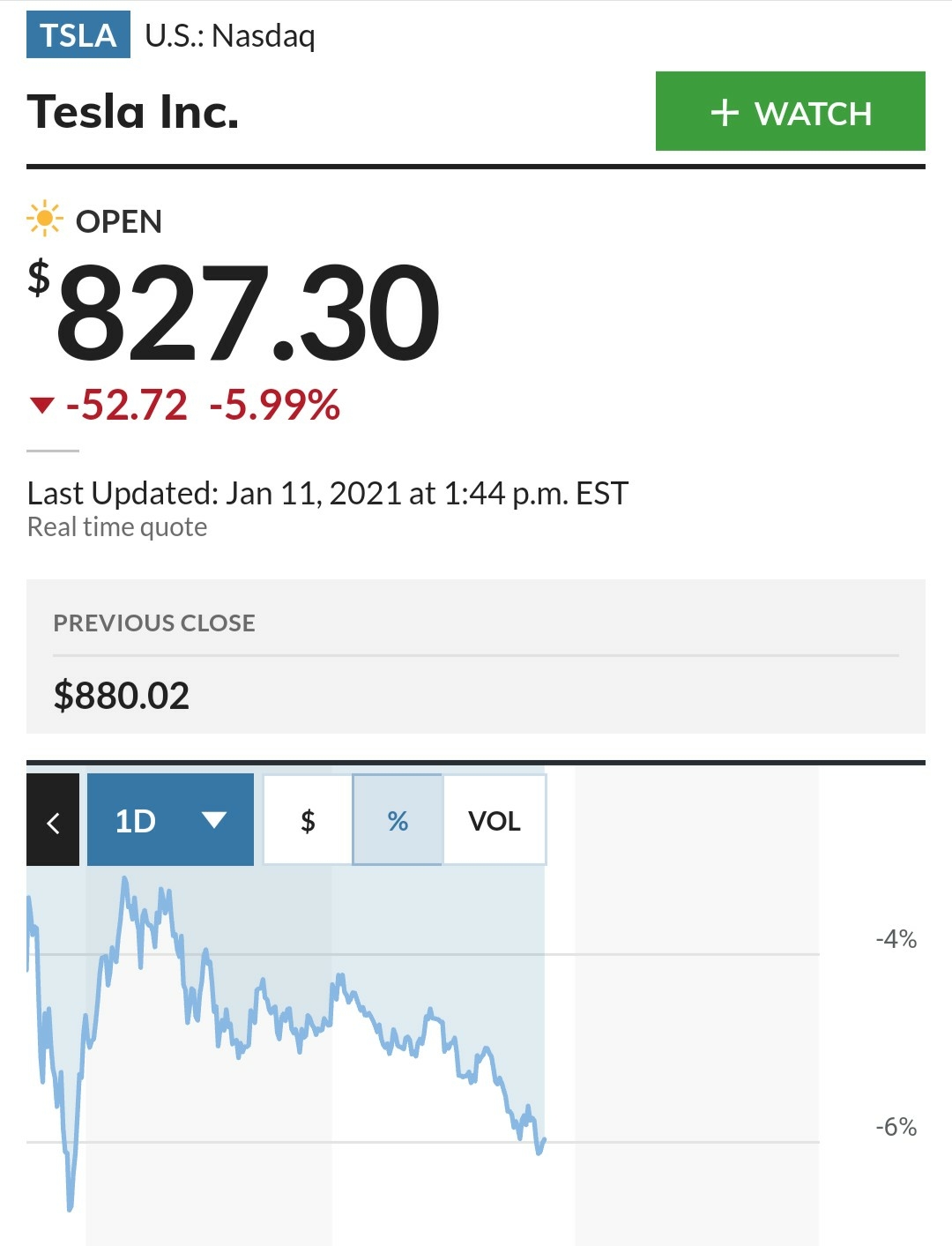
Task: Click the -52.72 price change
Action: (x=127, y=406)
